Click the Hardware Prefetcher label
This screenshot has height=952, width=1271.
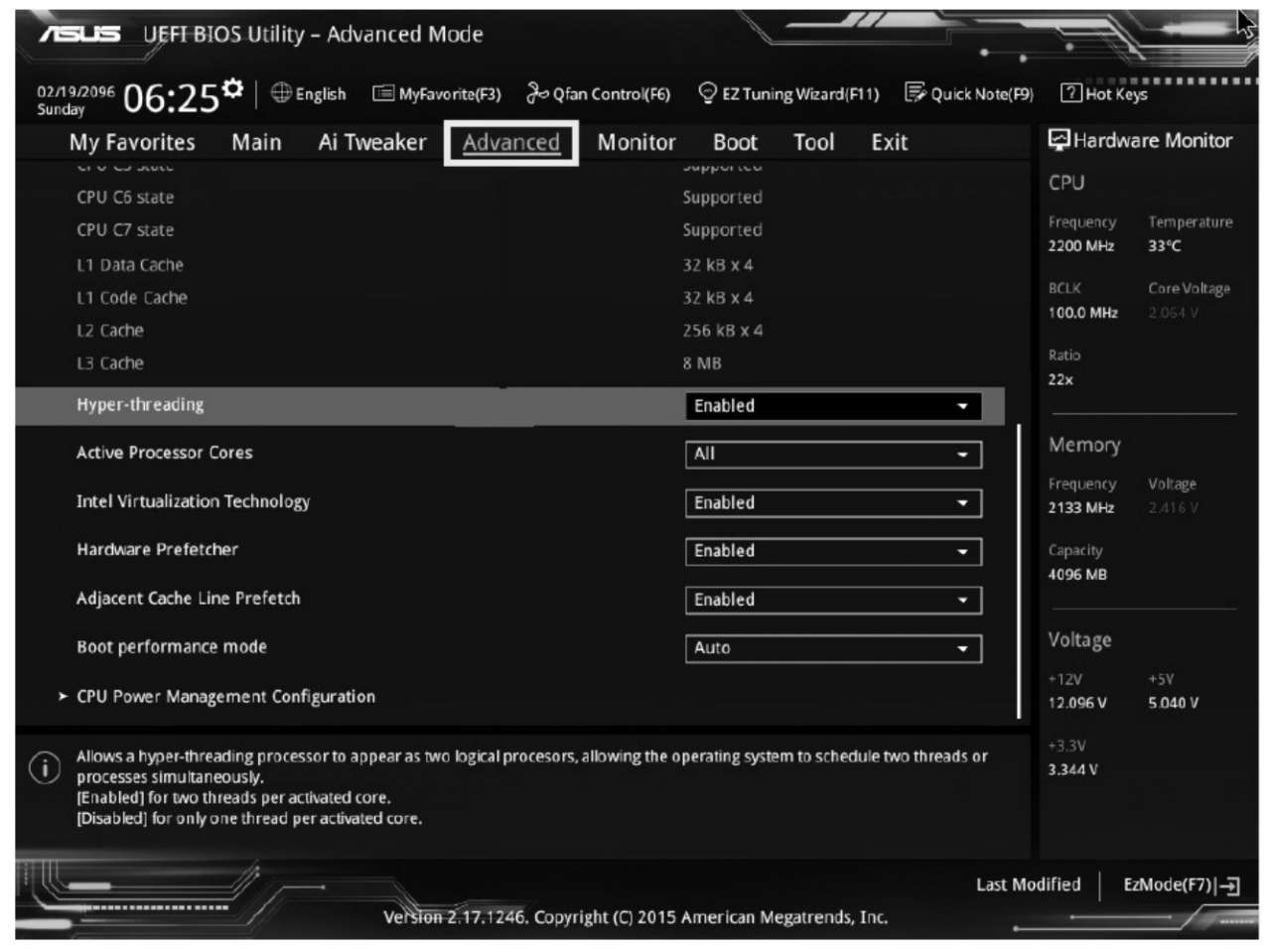pos(158,549)
